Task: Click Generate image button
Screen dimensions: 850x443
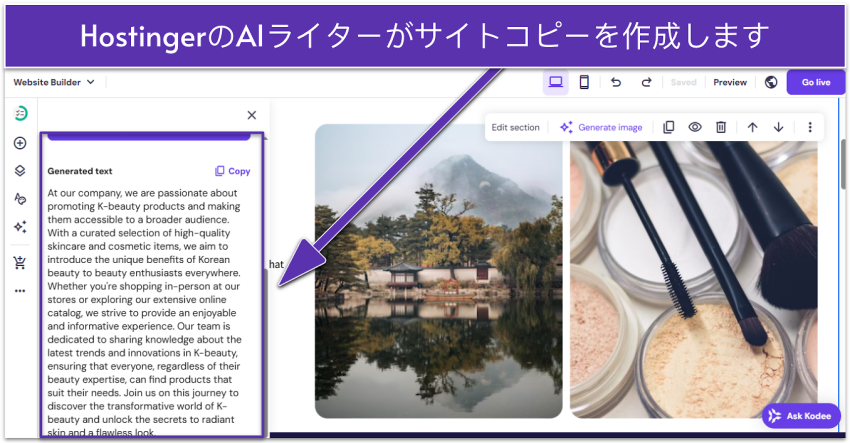Action: 601,127
